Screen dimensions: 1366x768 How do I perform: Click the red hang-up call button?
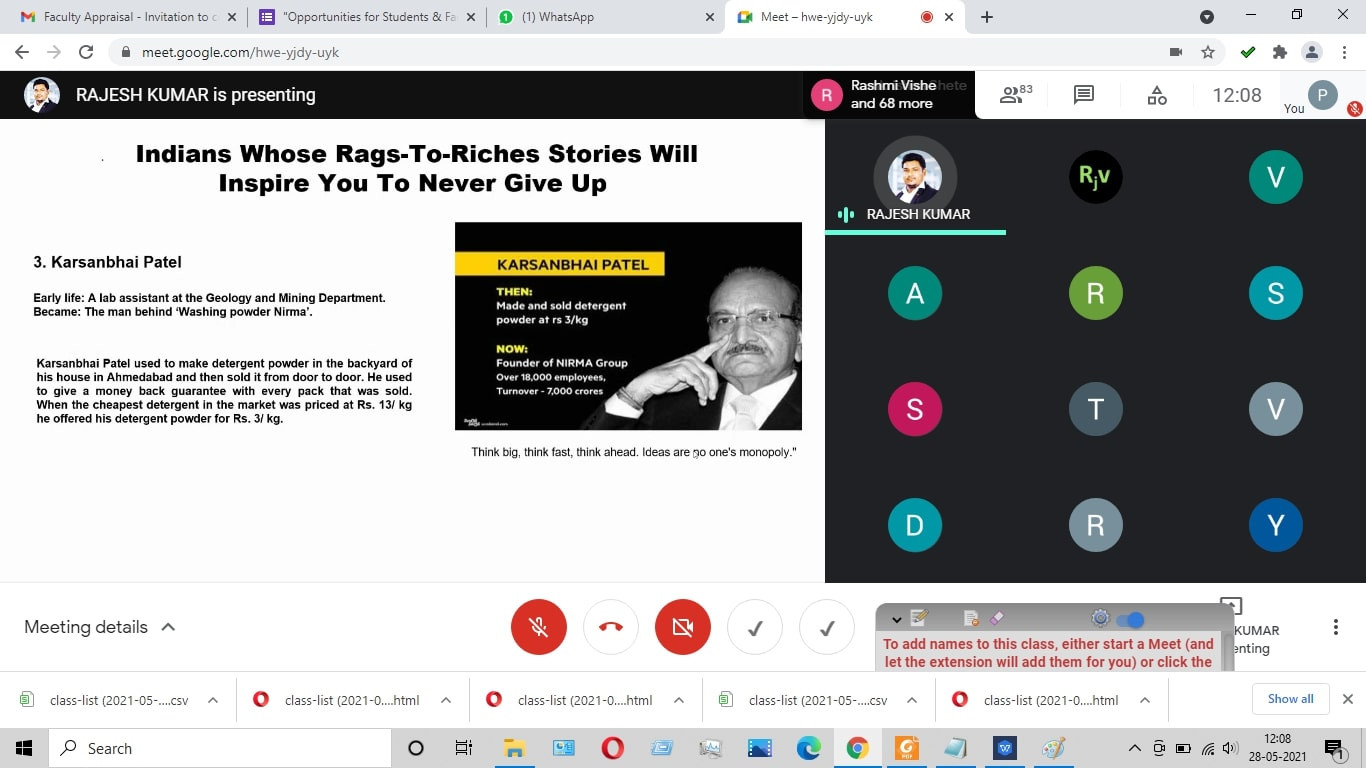(x=610, y=627)
